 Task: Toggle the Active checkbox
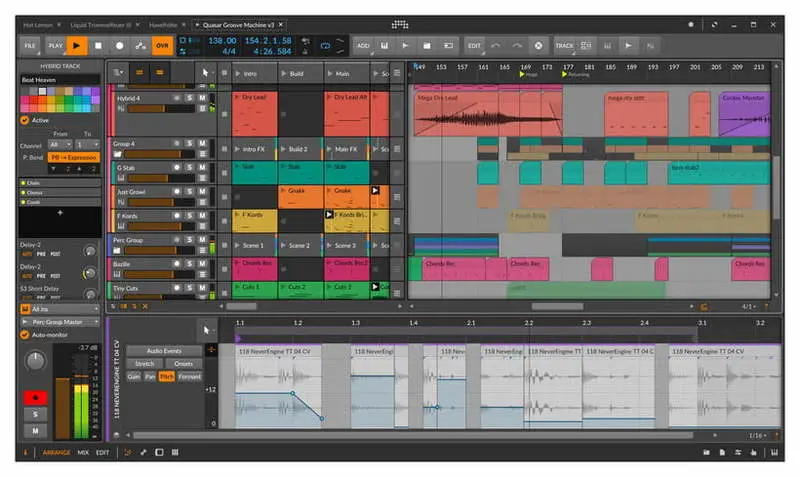[x=24, y=120]
